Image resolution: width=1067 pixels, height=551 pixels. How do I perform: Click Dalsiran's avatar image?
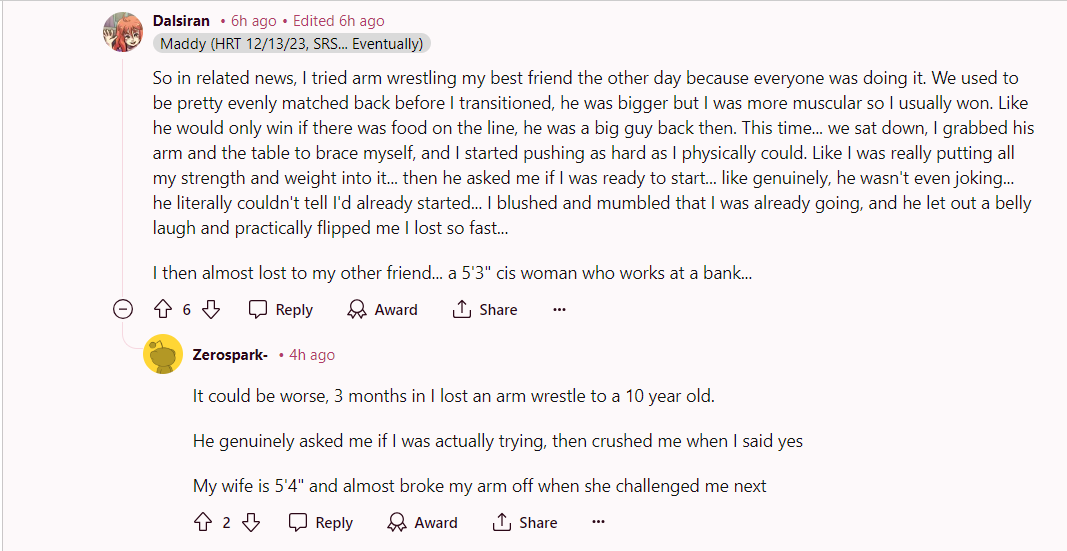click(123, 32)
